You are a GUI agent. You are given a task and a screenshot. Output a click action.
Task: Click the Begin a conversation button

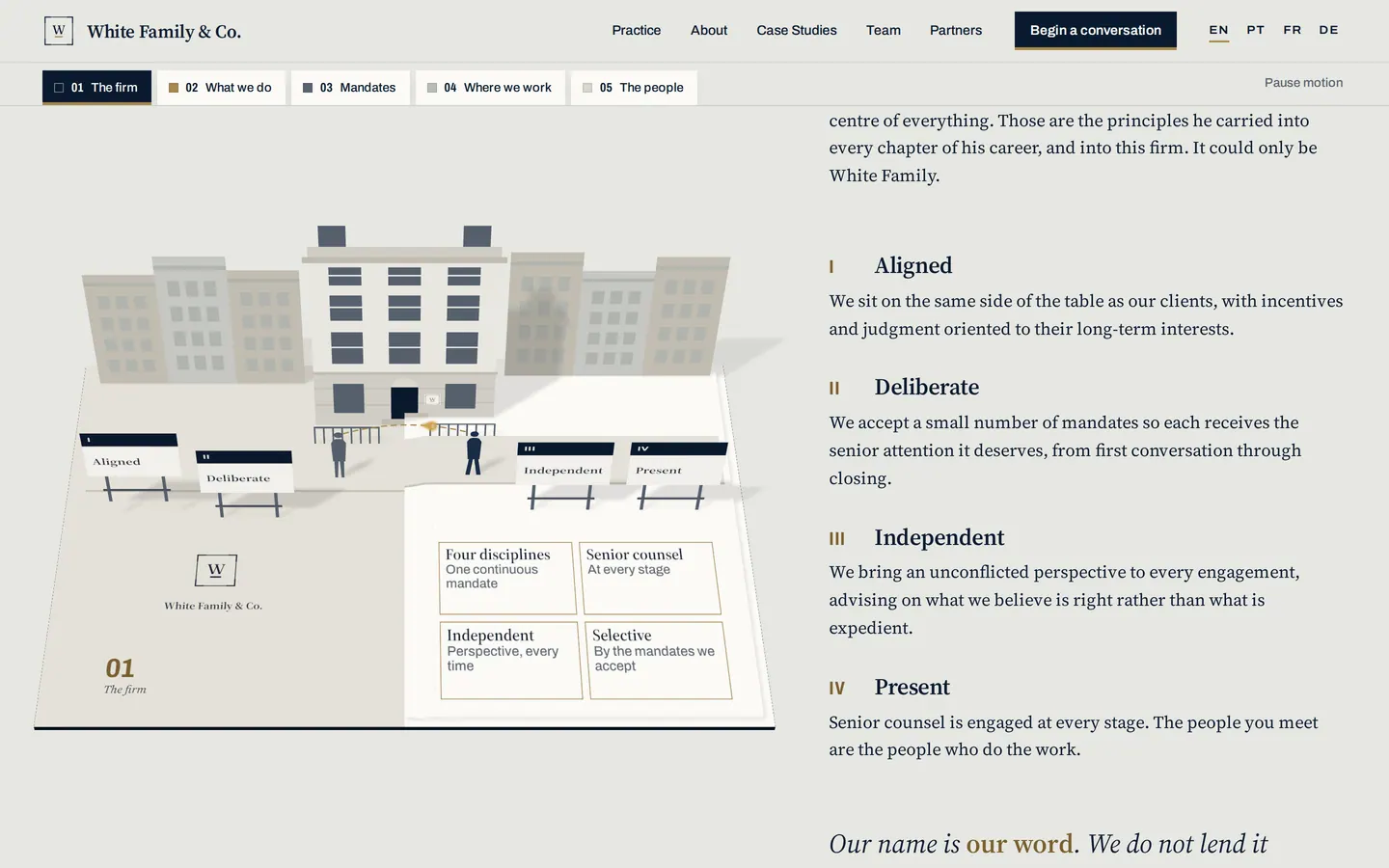[x=1095, y=30]
